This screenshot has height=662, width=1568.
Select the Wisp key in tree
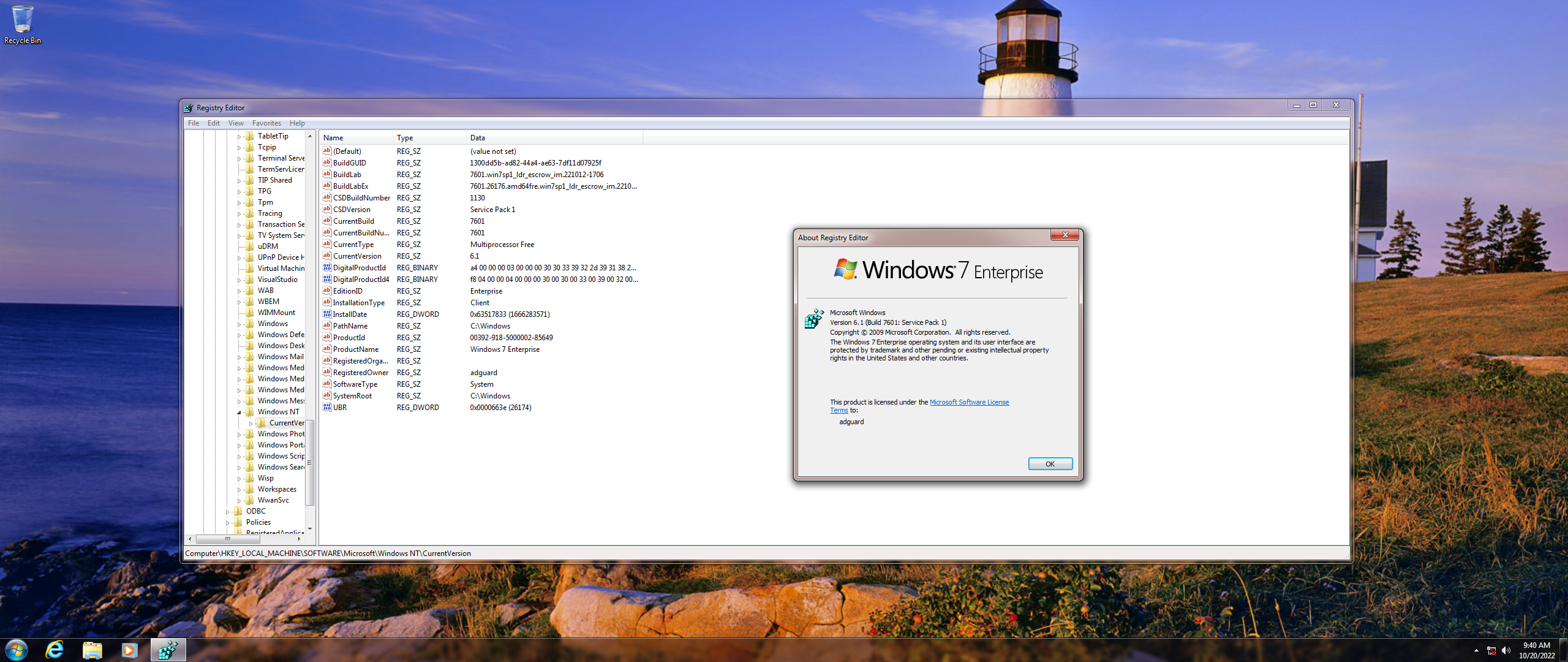pyautogui.click(x=266, y=478)
